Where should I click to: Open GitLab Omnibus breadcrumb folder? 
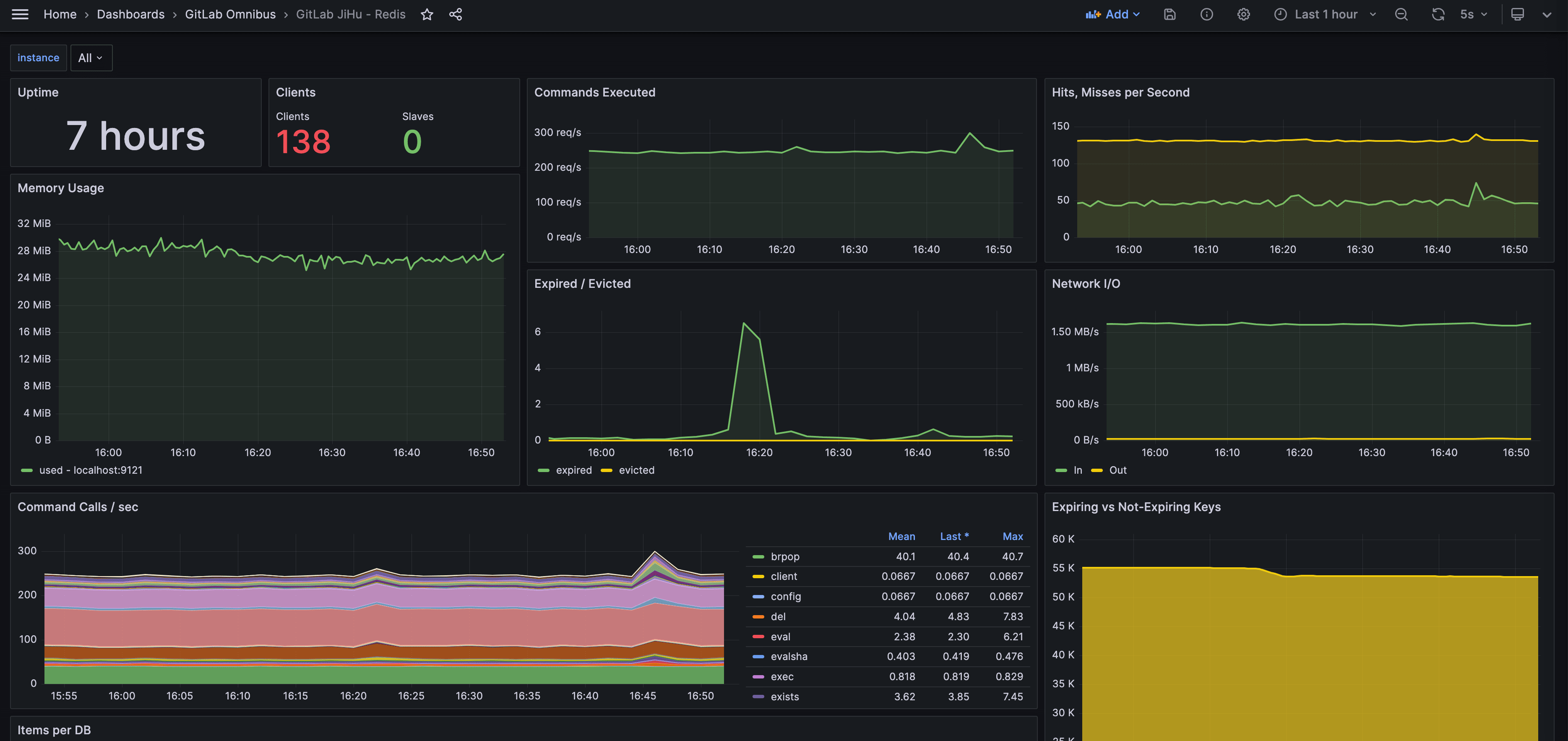click(x=230, y=14)
